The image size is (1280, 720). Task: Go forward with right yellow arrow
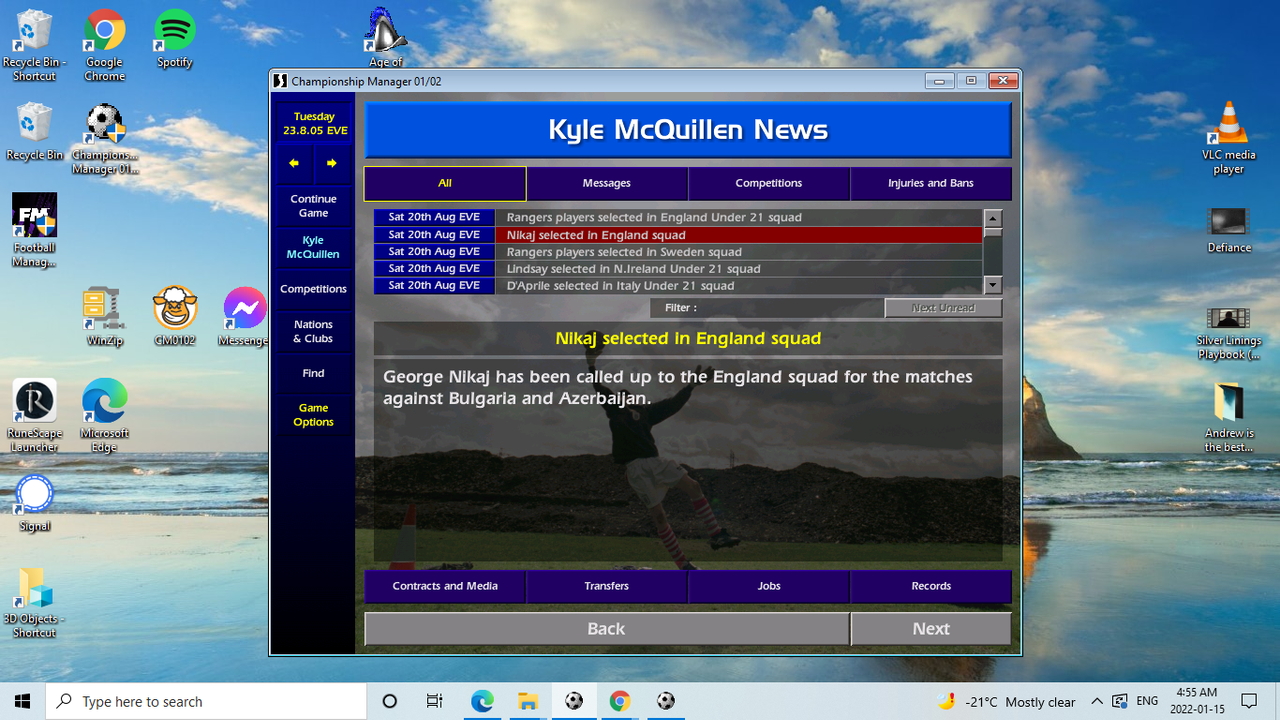[x=332, y=163]
